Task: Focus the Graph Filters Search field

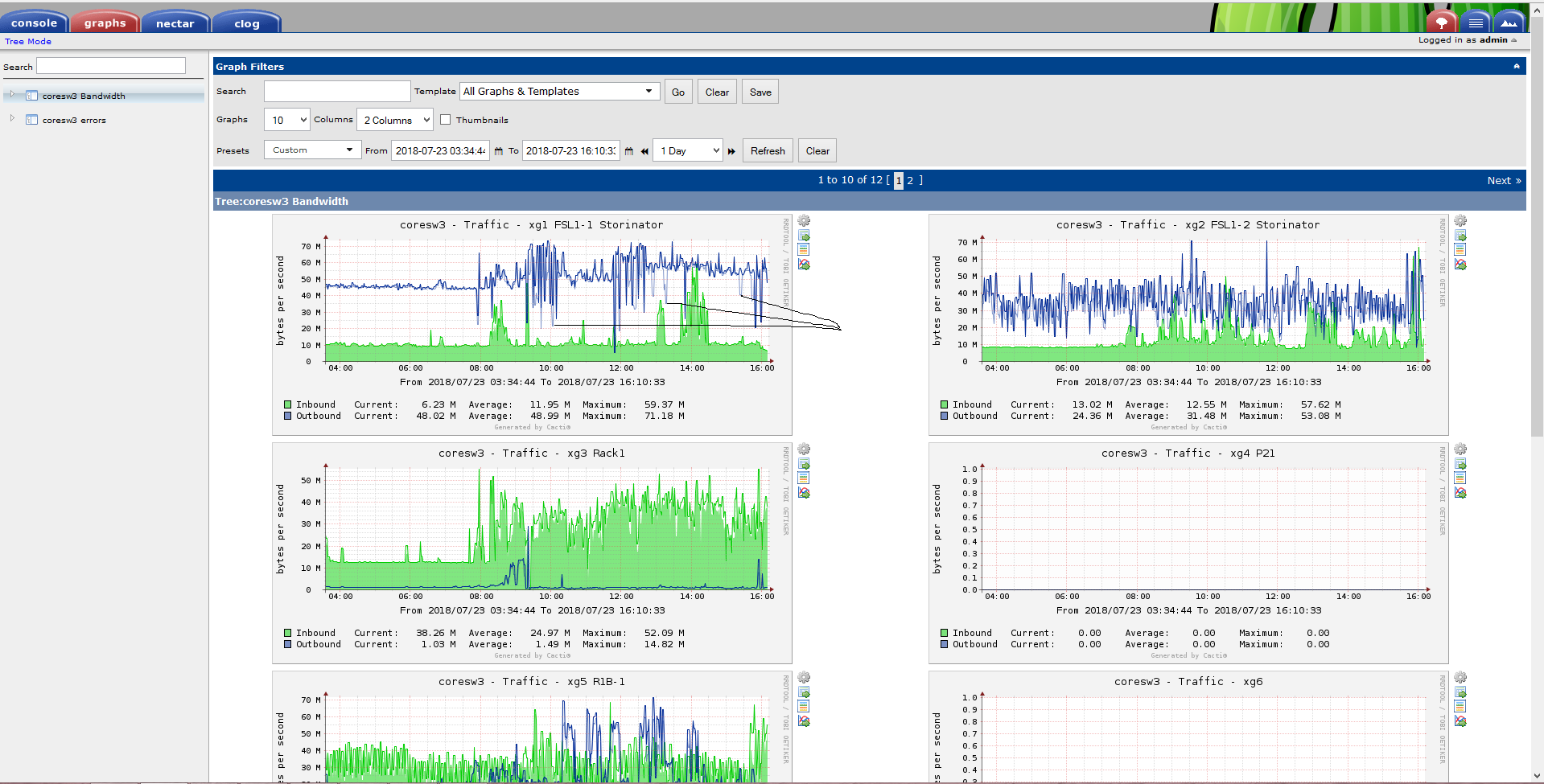Action: tap(337, 91)
